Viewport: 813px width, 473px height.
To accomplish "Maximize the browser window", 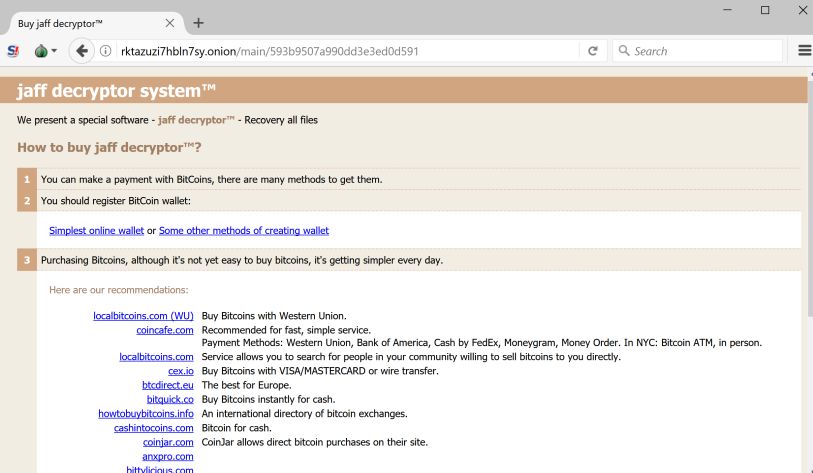I will 765,10.
